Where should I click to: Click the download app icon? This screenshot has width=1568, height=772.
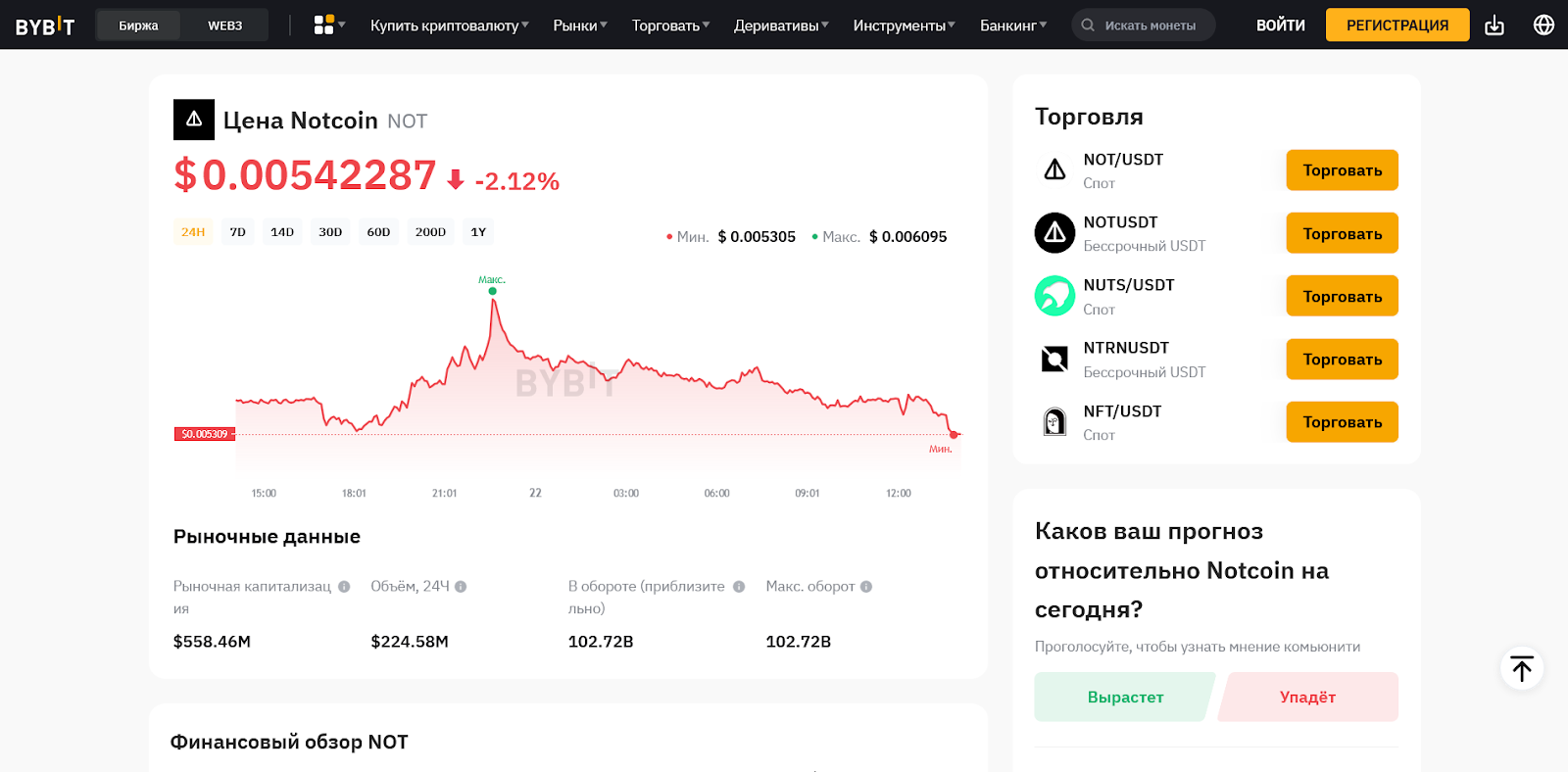1494,25
